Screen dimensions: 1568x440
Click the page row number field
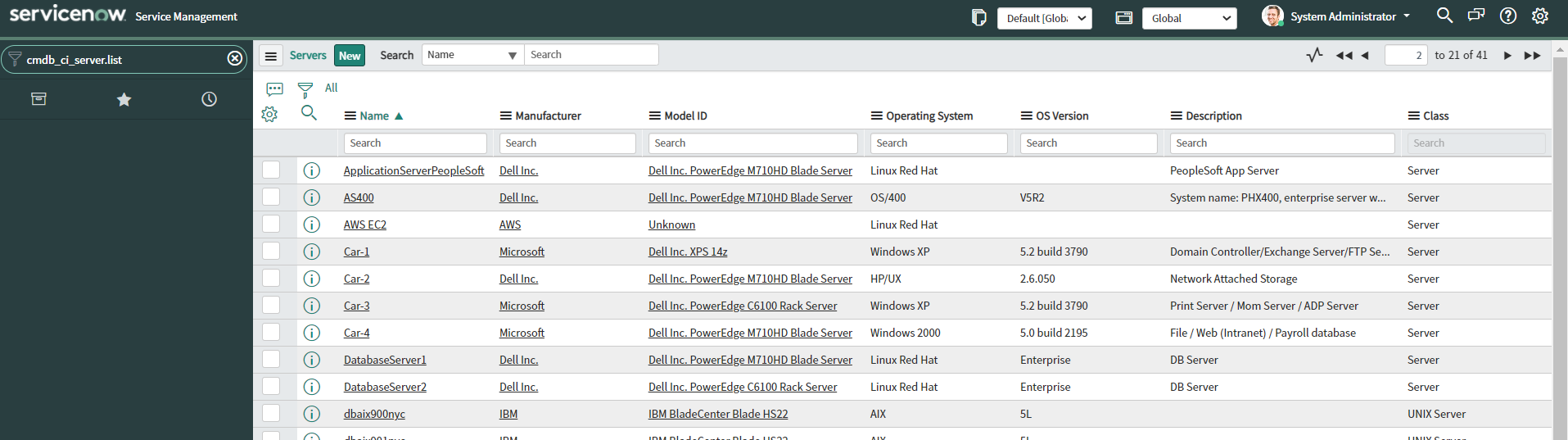[1406, 55]
